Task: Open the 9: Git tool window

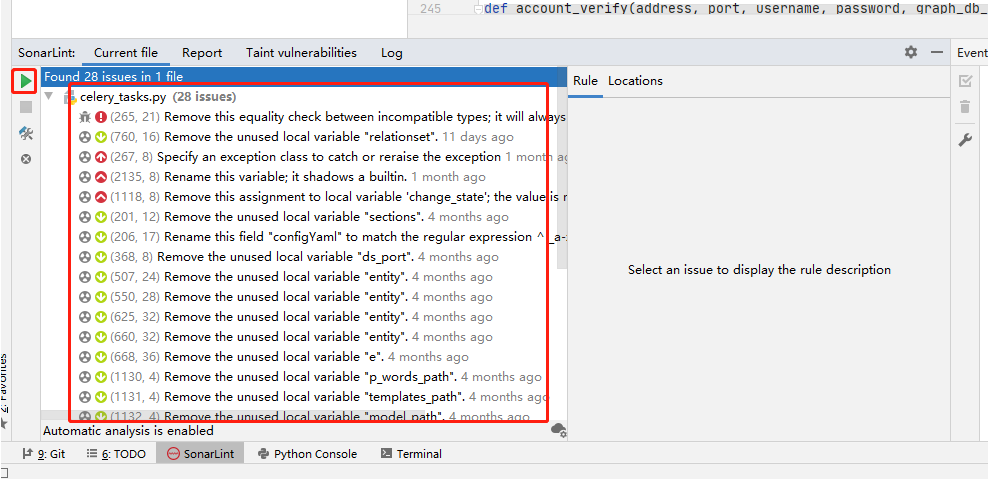Action: pyautogui.click(x=44, y=454)
